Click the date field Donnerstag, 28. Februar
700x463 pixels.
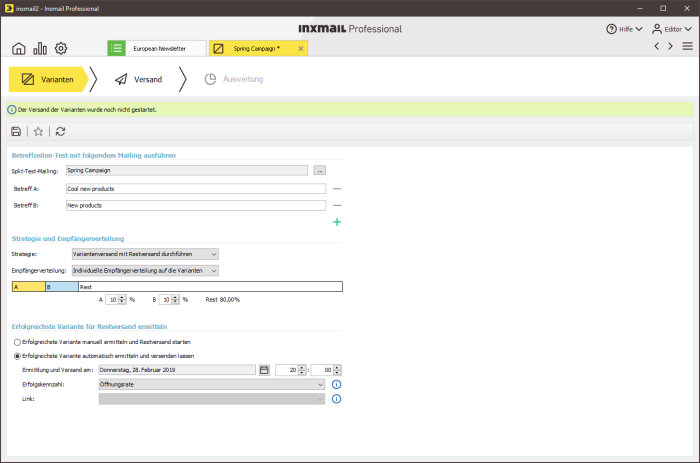(177, 370)
